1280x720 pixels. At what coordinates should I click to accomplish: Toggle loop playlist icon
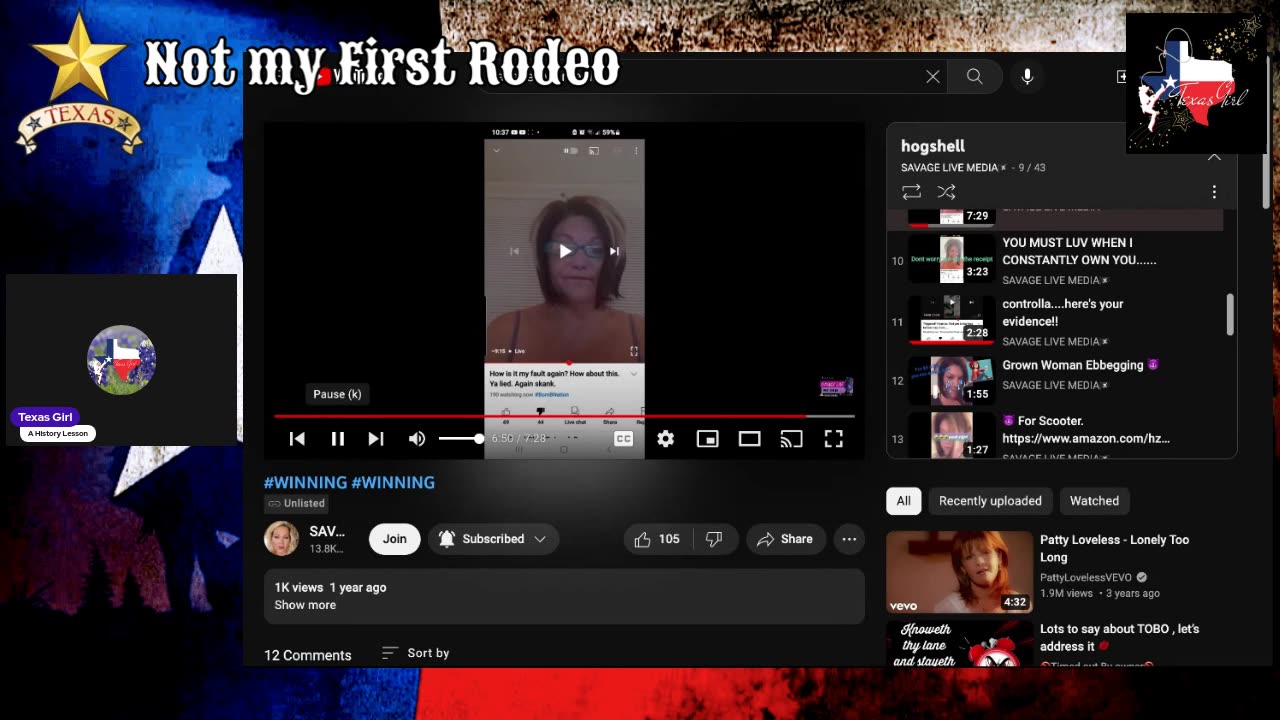pyautogui.click(x=911, y=192)
